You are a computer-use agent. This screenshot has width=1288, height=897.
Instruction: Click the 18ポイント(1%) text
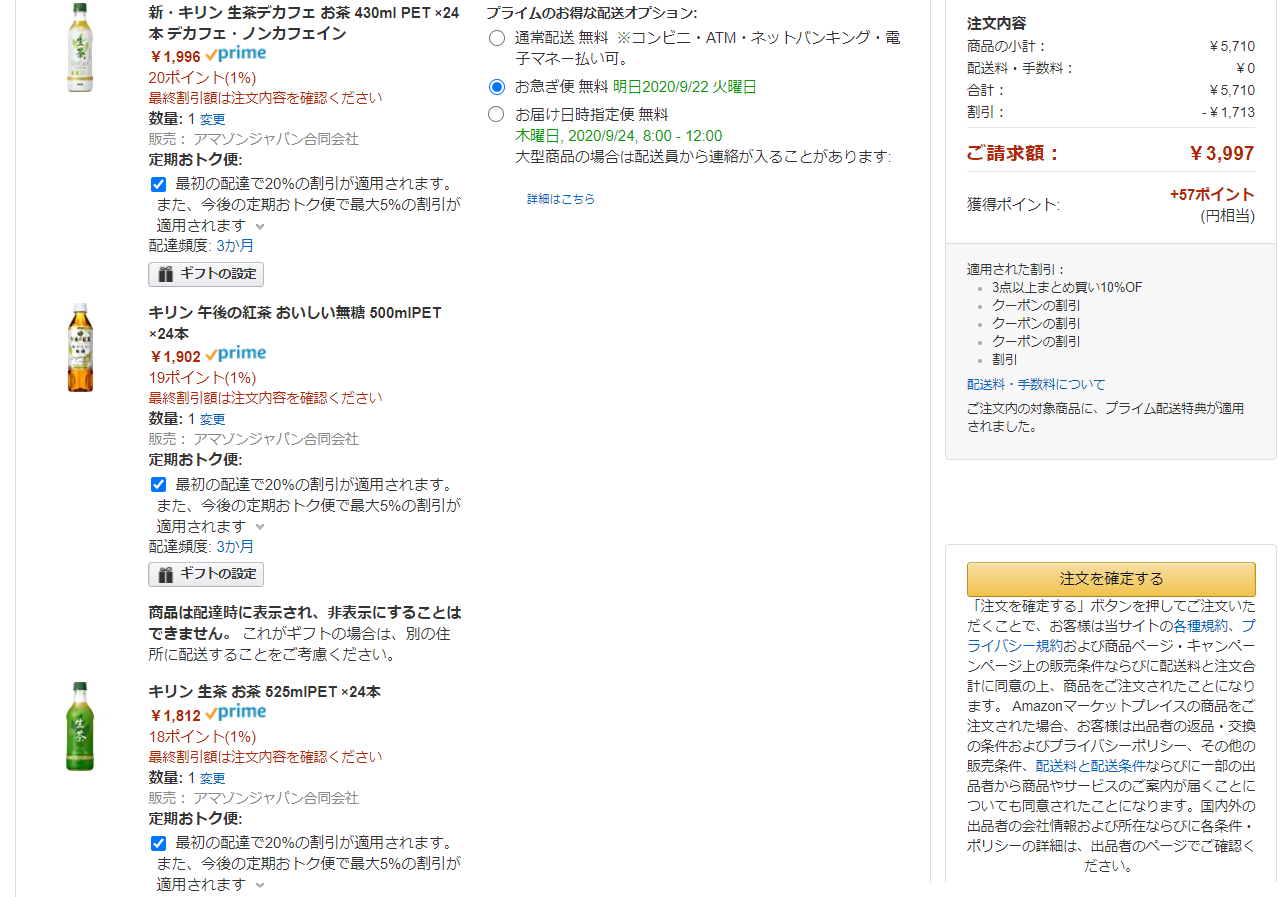[202, 736]
